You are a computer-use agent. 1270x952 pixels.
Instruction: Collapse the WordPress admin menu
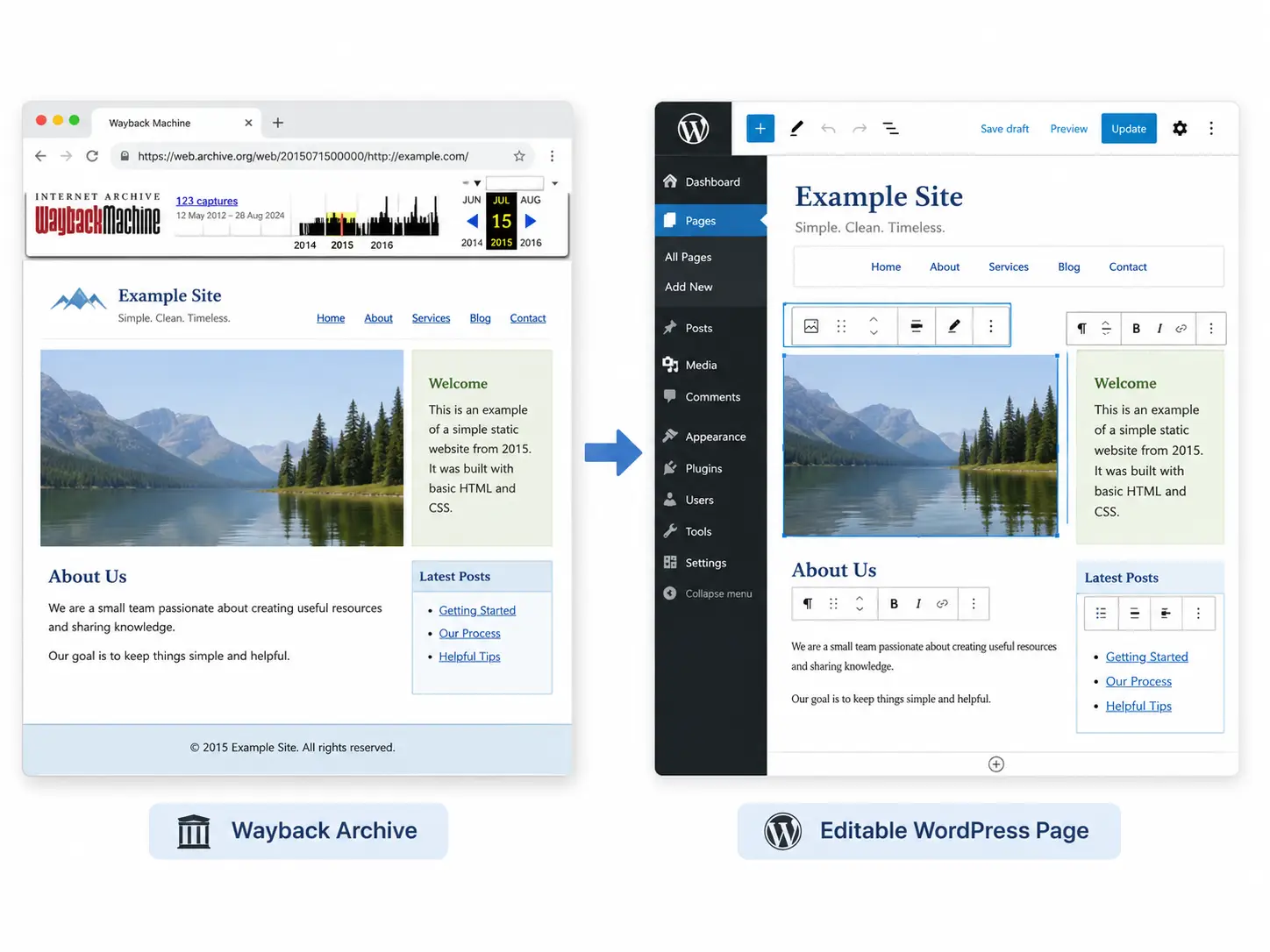coord(709,593)
